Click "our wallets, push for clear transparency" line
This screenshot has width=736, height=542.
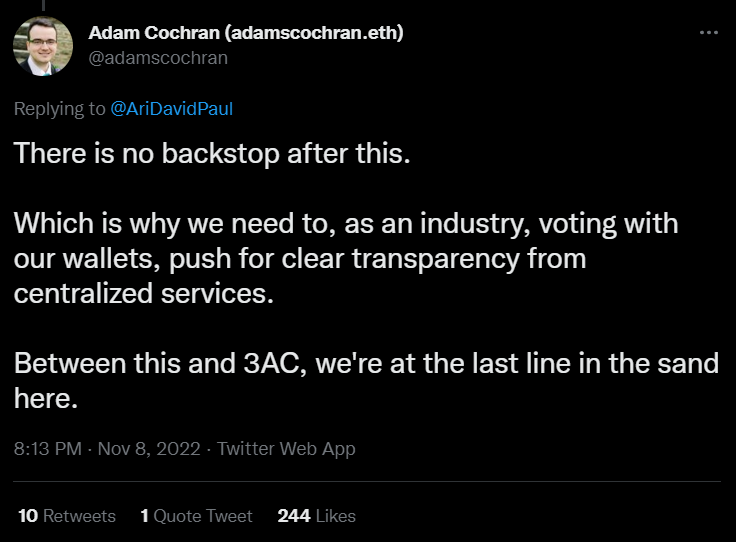(299, 258)
